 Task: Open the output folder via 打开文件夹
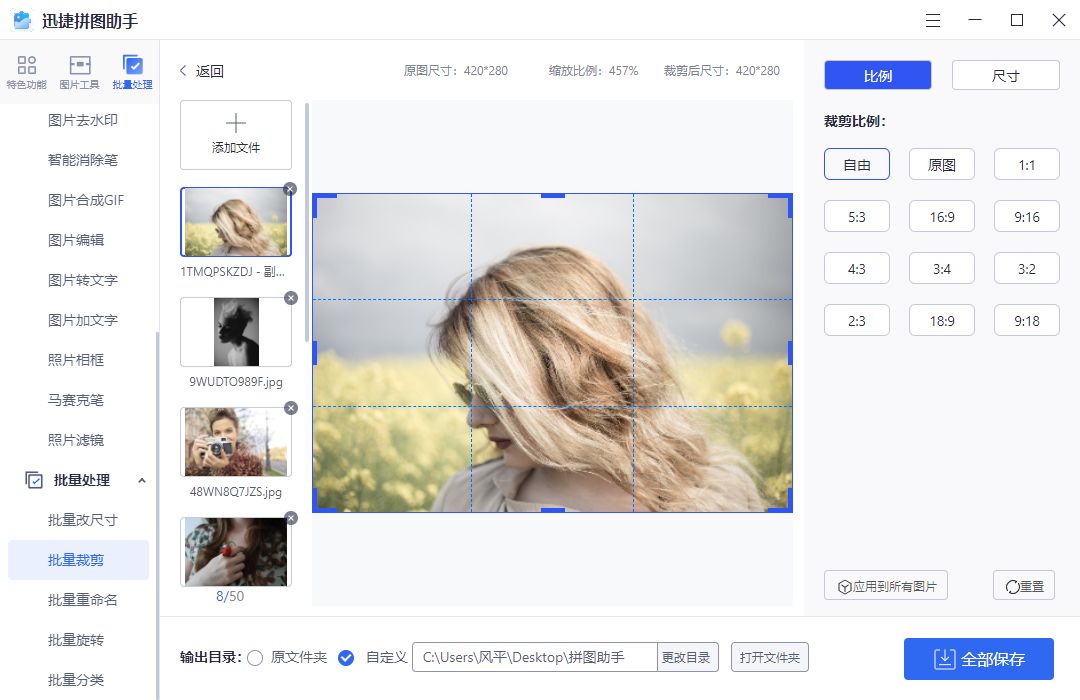click(770, 657)
